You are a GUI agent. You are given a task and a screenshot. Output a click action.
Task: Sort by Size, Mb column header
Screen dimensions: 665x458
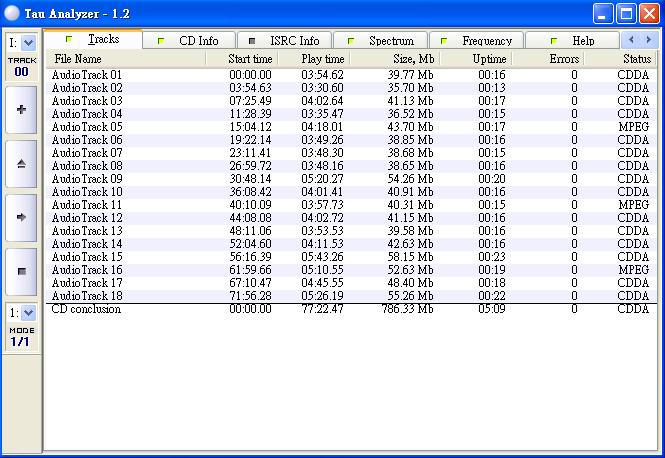(395, 59)
